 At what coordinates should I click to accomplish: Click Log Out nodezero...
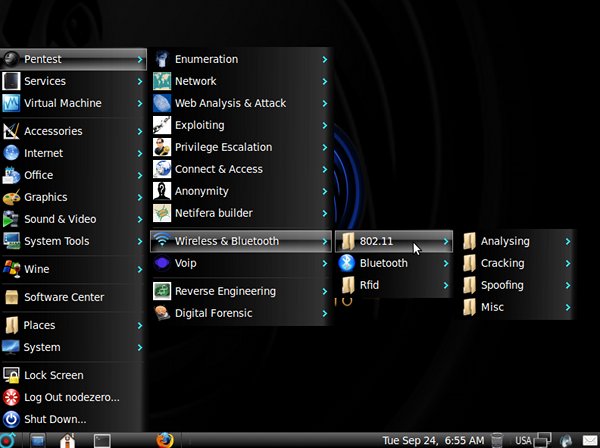click(x=73, y=397)
